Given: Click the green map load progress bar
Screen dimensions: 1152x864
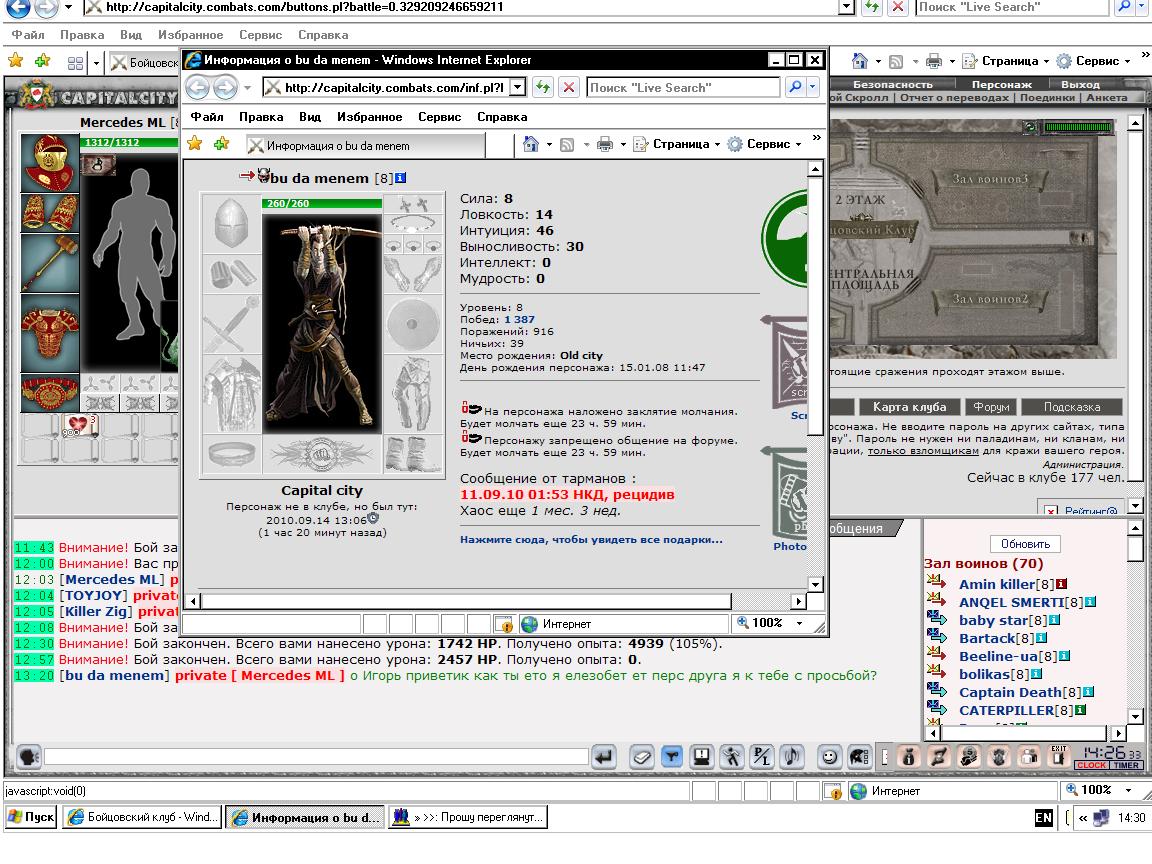Looking at the screenshot, I should click(1079, 127).
